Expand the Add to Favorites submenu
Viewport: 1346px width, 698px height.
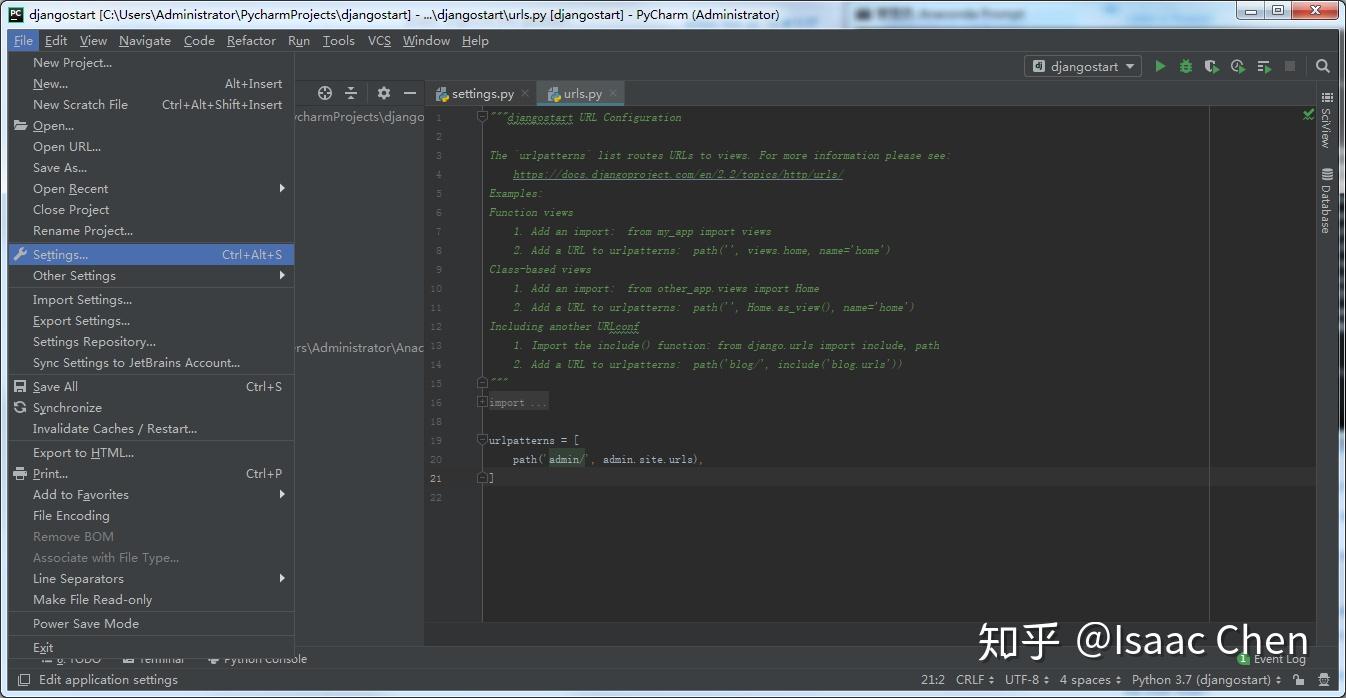point(151,495)
